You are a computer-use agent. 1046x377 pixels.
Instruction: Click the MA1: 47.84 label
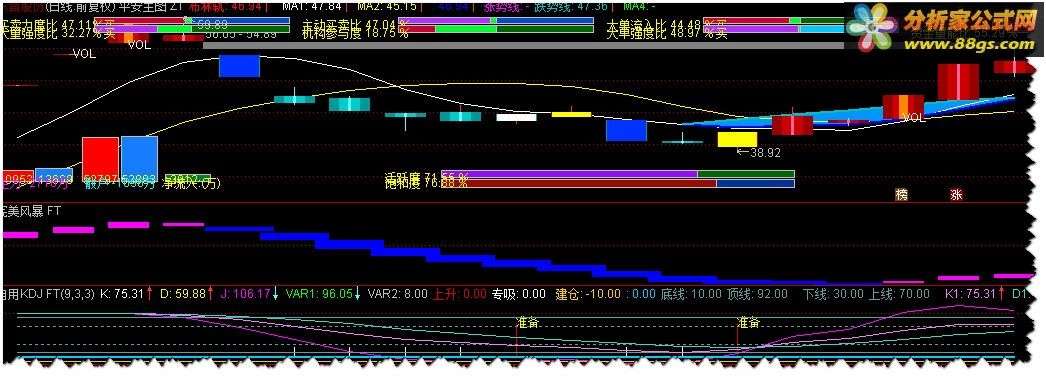click(312, 6)
